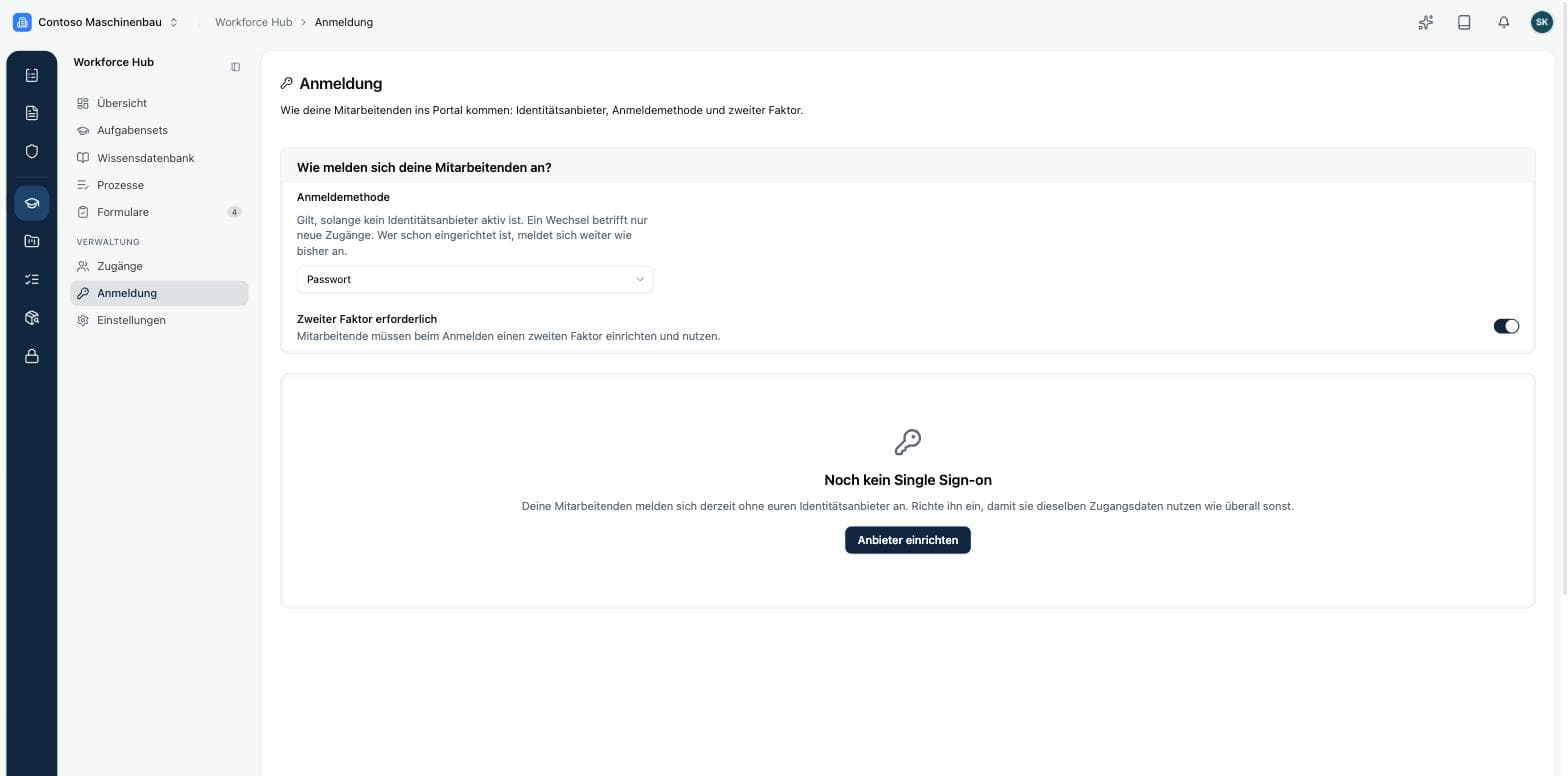Click the 'Workforce Hub' sidebar title
This screenshot has width=1568, height=776.
[114, 62]
